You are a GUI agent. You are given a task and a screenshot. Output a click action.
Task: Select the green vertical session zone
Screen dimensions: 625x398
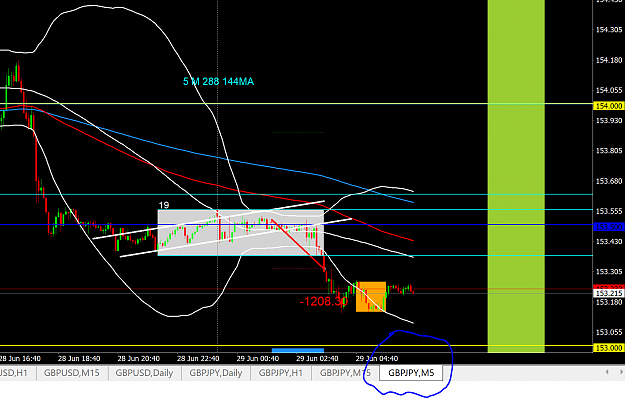tap(516, 176)
